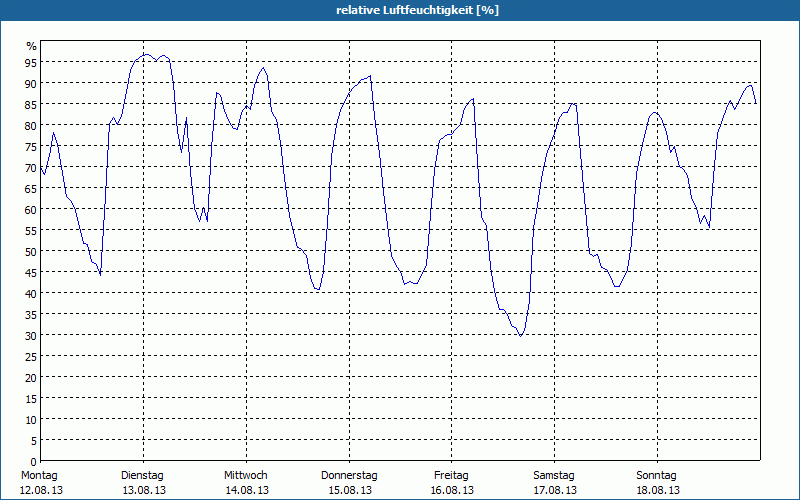Select the y-axis value '35'

tap(31, 315)
